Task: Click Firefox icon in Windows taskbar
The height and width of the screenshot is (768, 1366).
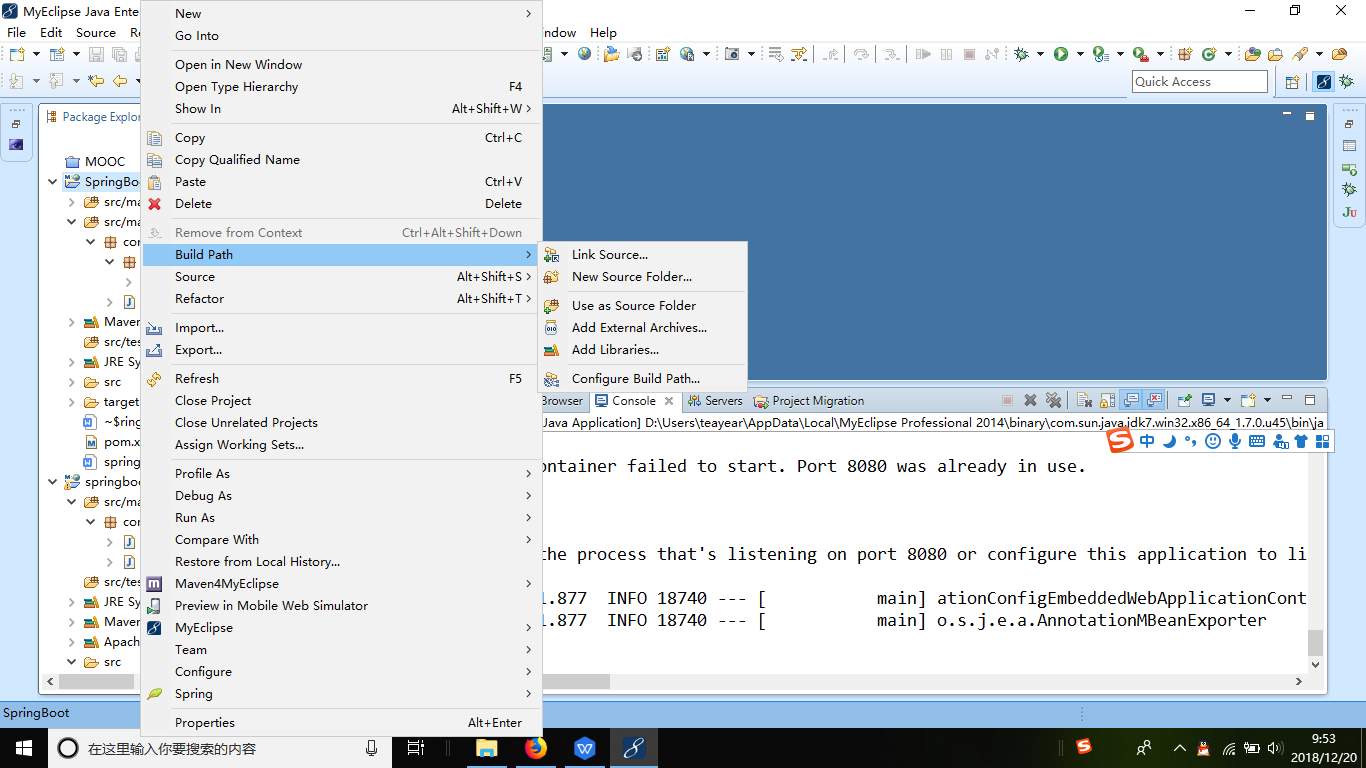Action: pos(536,747)
